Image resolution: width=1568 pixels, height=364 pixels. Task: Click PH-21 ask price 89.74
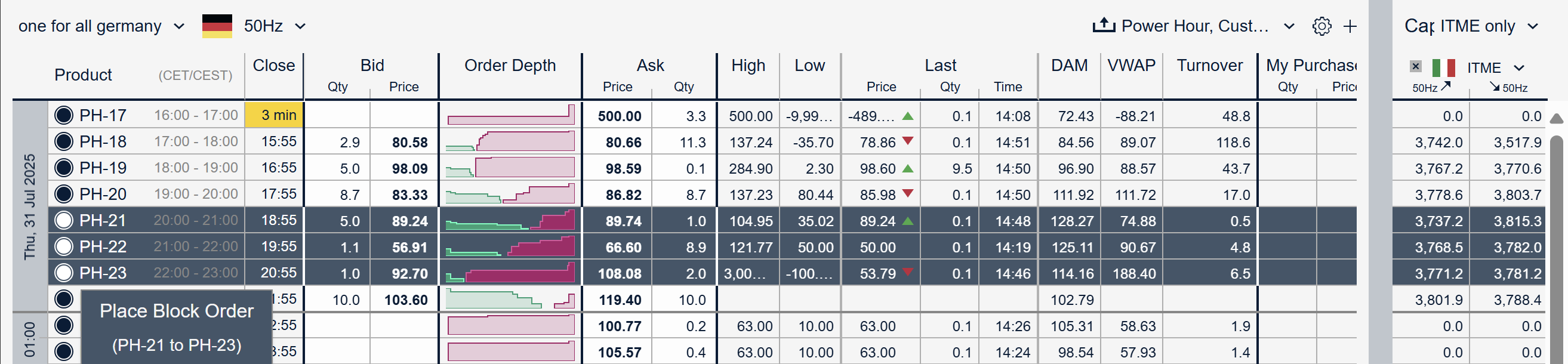(623, 221)
